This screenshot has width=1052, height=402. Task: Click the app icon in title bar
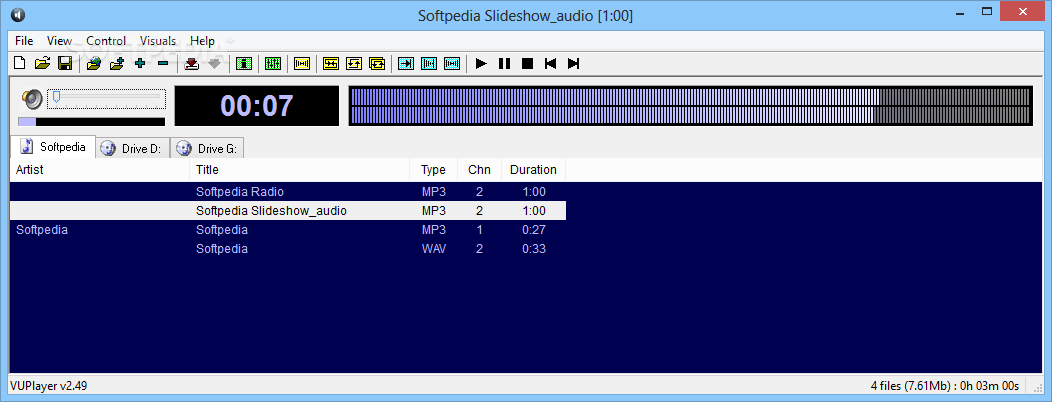pos(17,15)
